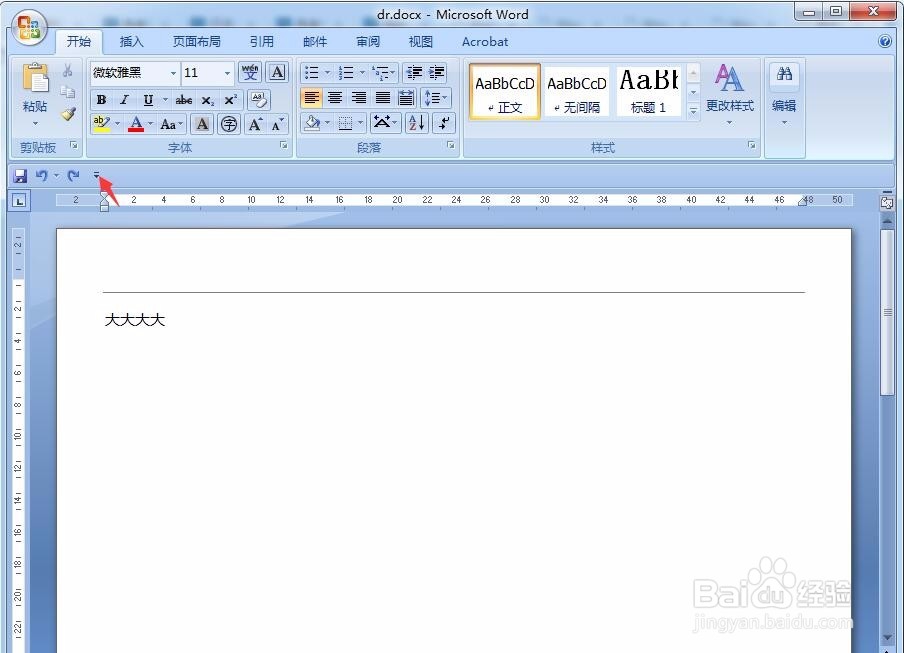Open the Font dialog launcher
Screen dimensions: 904x653
[284, 145]
